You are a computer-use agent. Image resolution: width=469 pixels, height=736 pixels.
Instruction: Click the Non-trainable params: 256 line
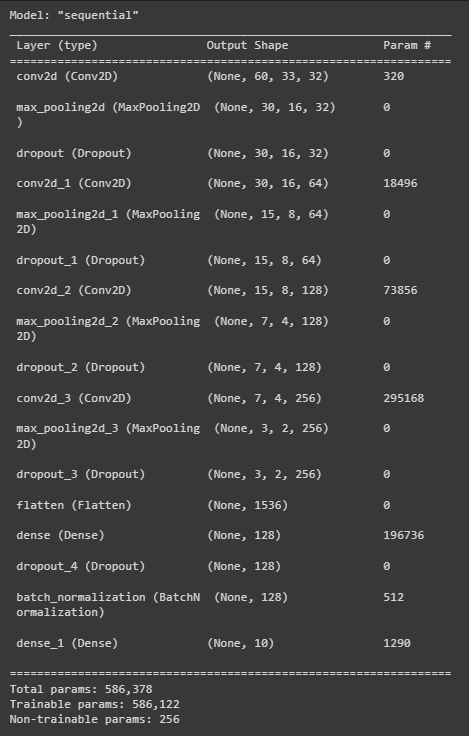click(x=94, y=719)
